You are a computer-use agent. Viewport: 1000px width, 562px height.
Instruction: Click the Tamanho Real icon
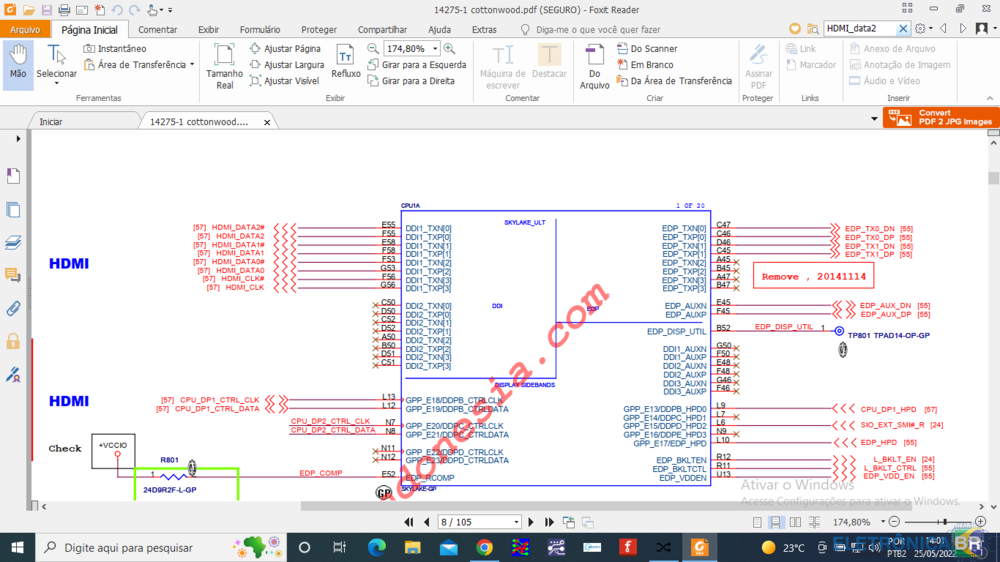click(224, 66)
